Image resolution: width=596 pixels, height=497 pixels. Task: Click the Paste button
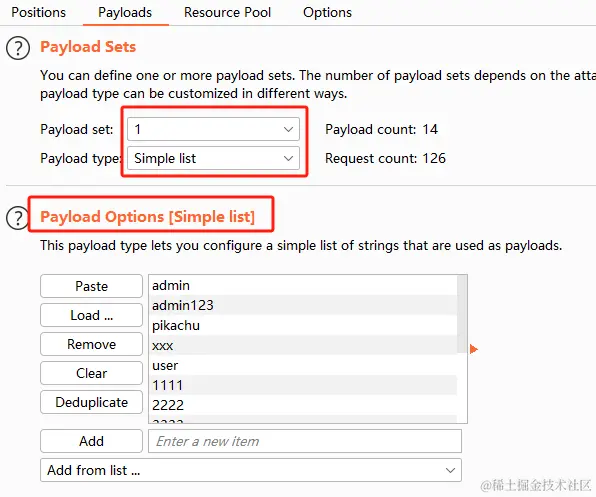pyautogui.click(x=91, y=286)
